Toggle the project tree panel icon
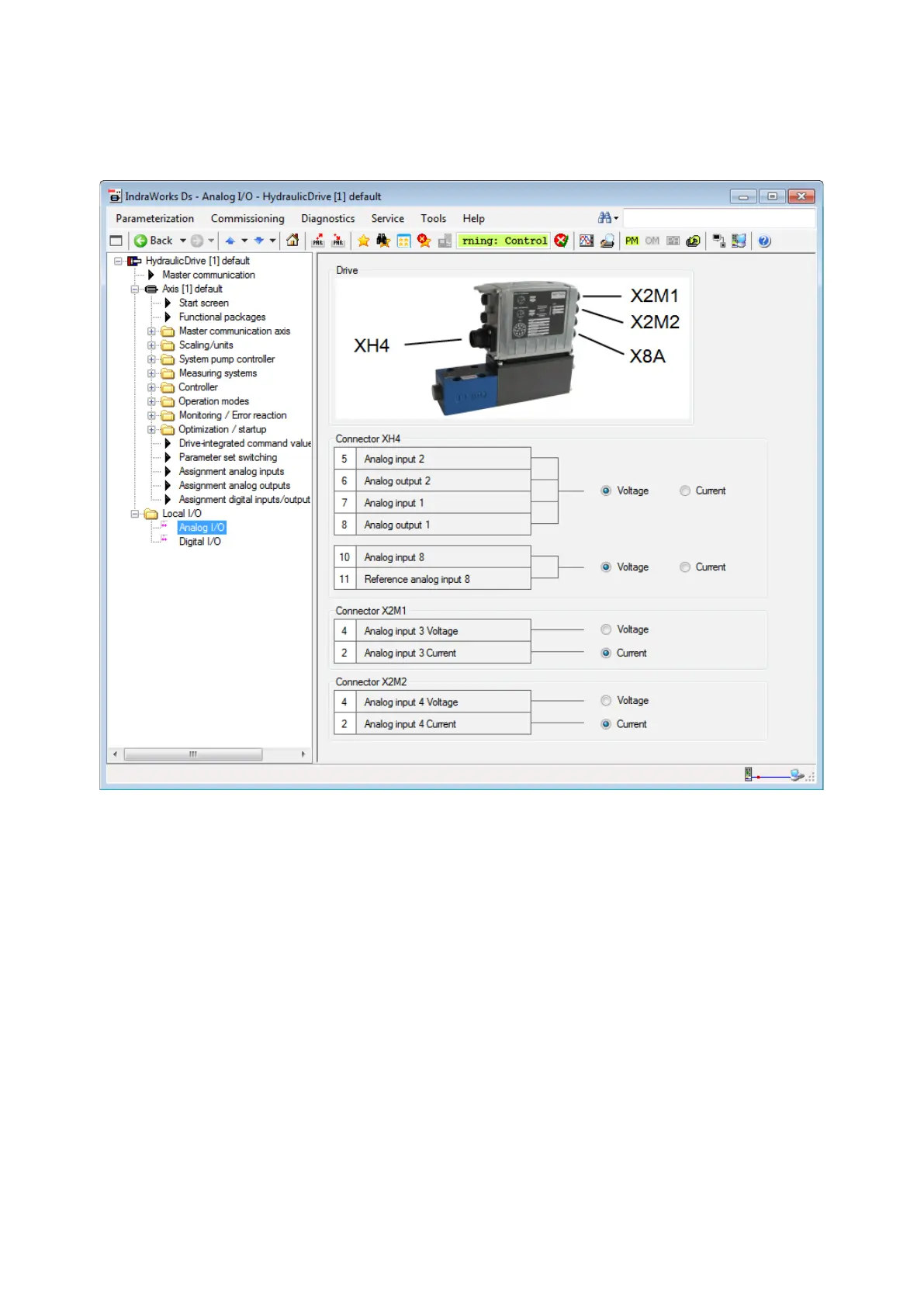 (116, 241)
